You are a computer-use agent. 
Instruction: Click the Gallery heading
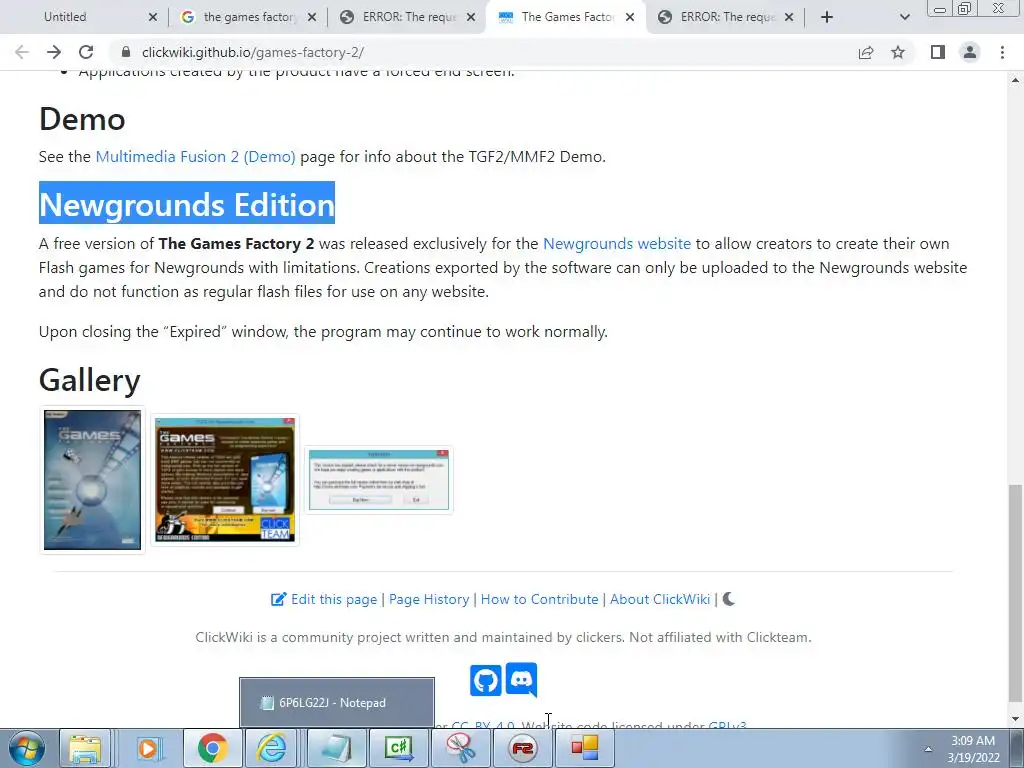tap(89, 380)
